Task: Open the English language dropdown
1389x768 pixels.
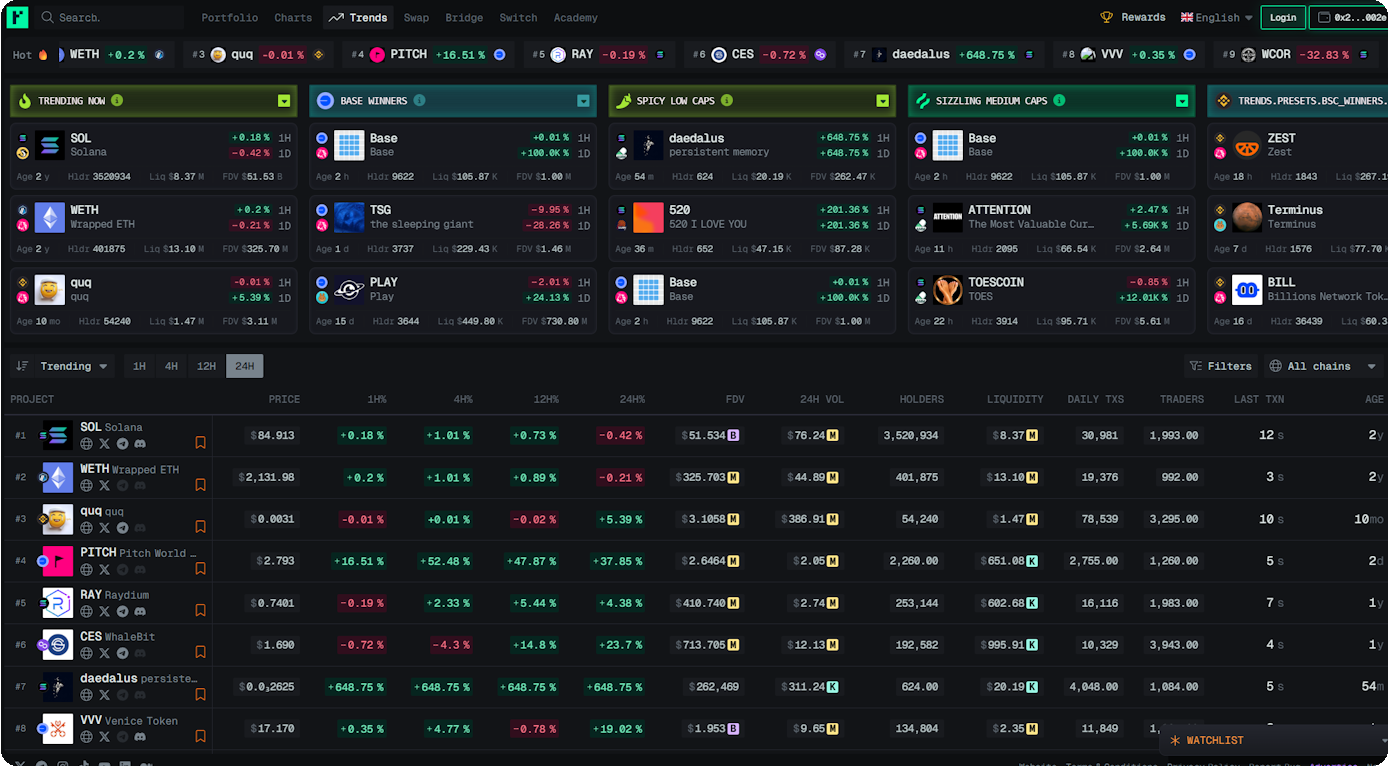Action: coord(1217,17)
